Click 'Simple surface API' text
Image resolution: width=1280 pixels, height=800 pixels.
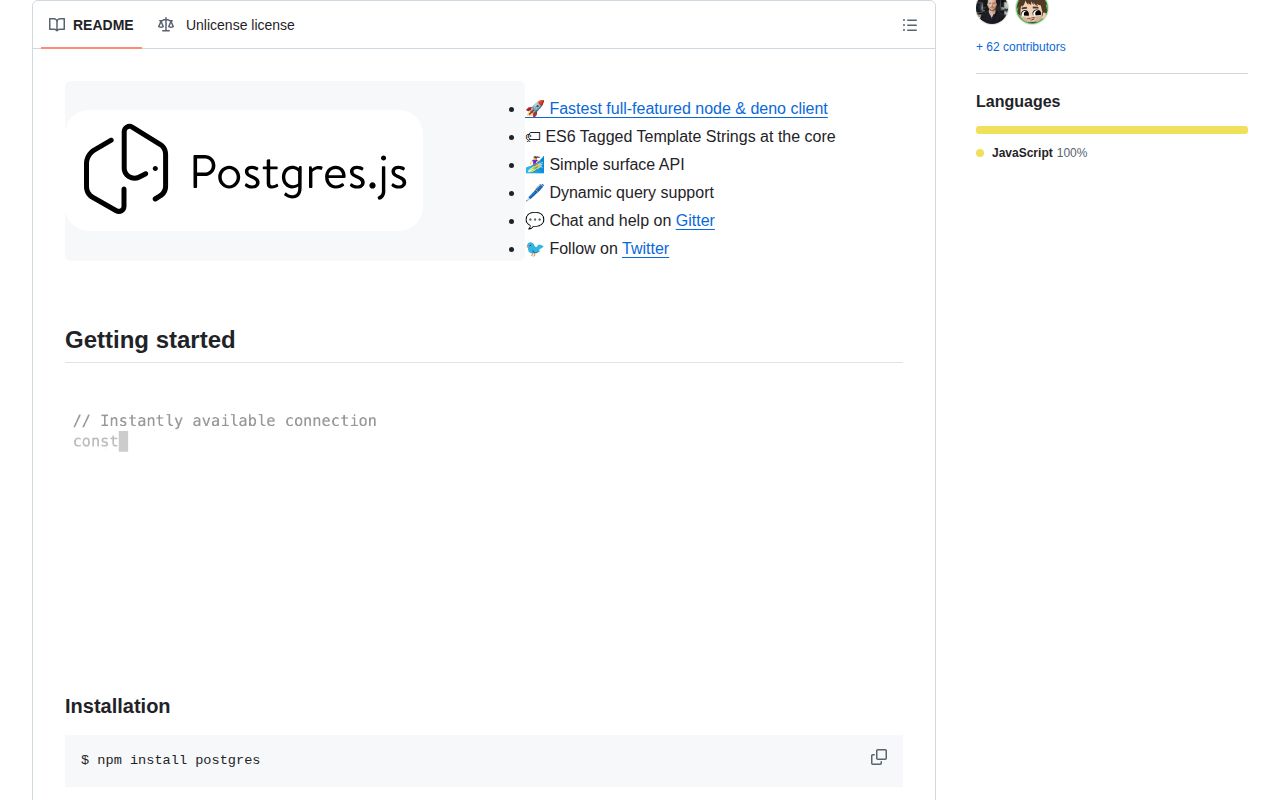[617, 164]
